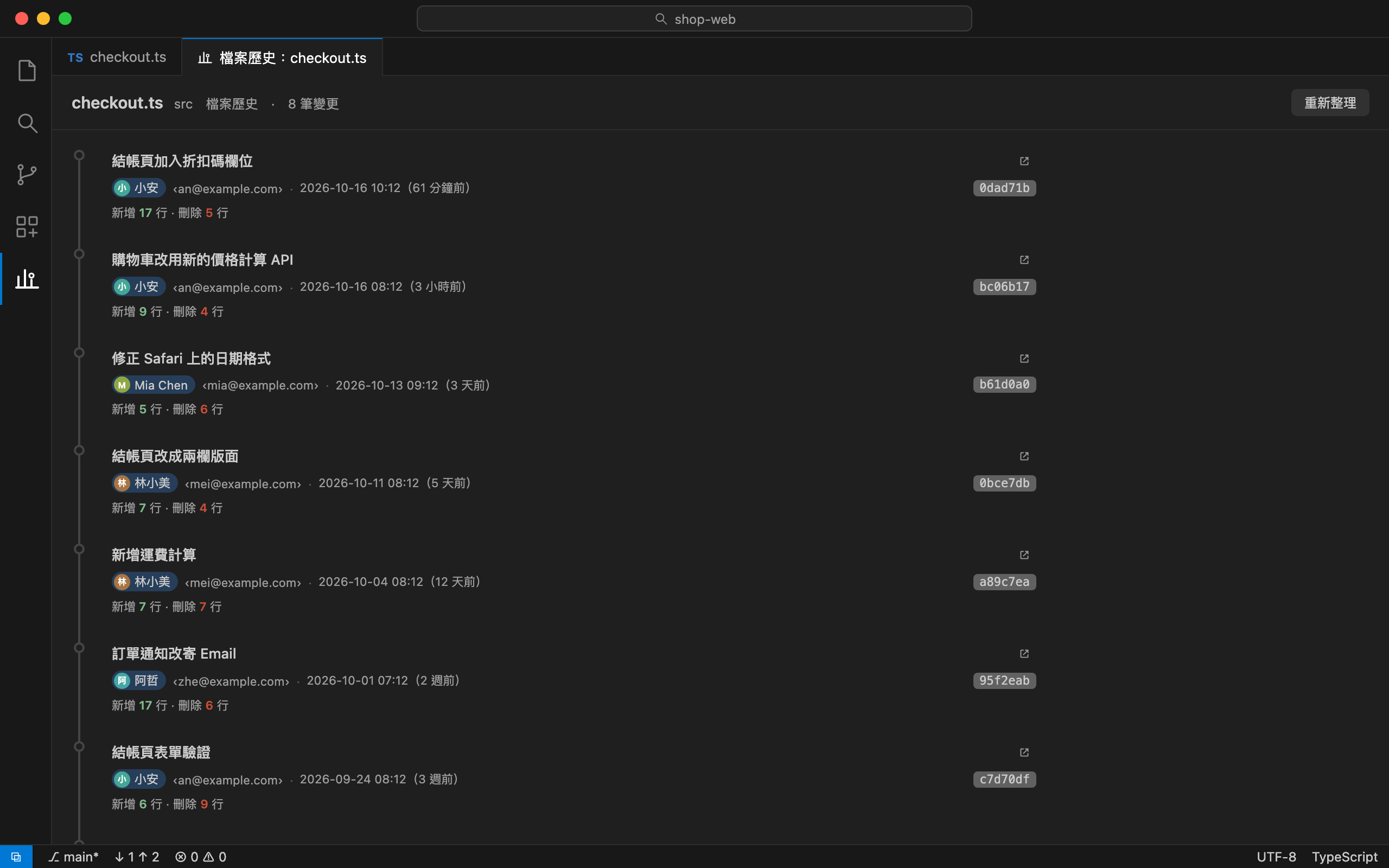Click commit hash badge b61d0a0
1389x868 pixels.
click(1004, 385)
